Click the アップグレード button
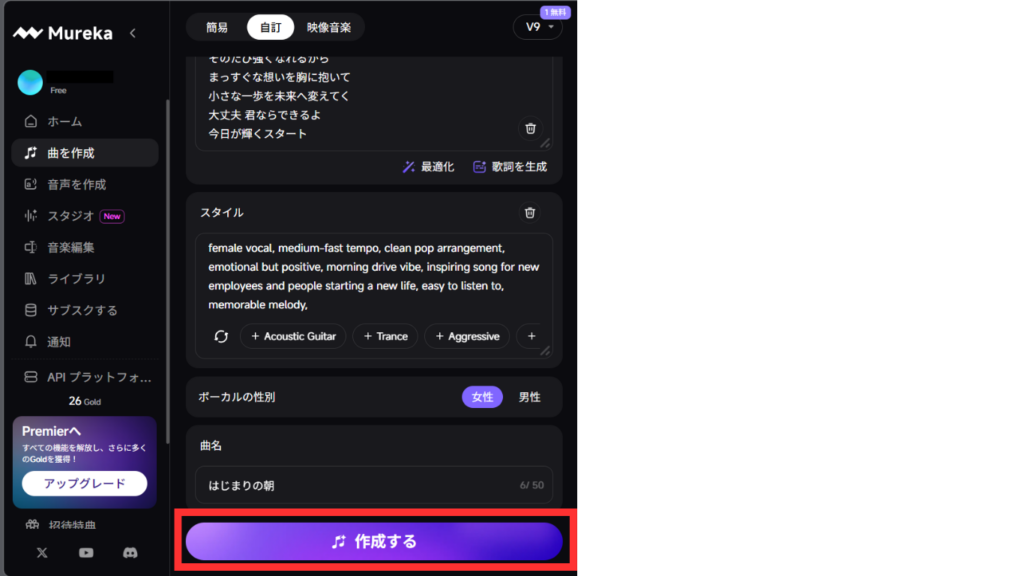 (85, 483)
